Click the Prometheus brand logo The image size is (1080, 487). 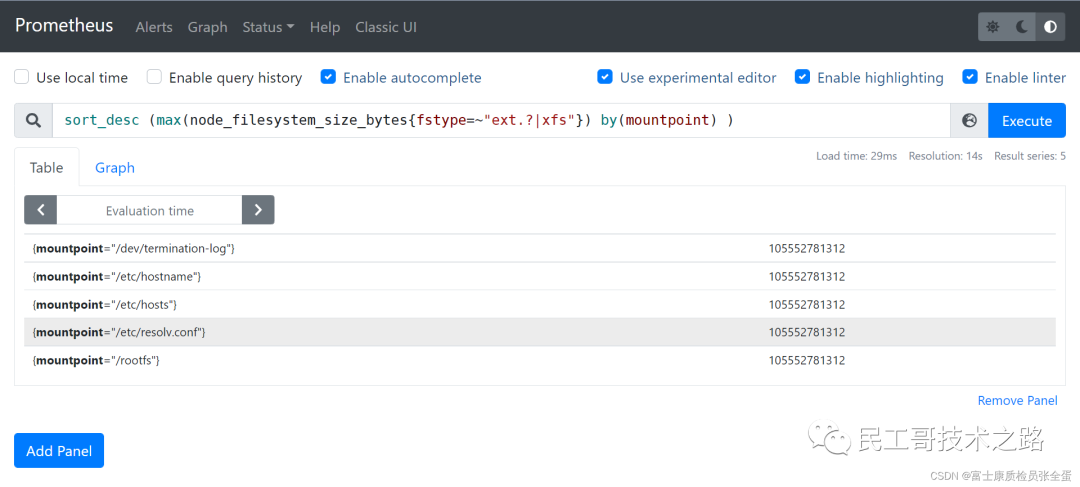(x=64, y=25)
